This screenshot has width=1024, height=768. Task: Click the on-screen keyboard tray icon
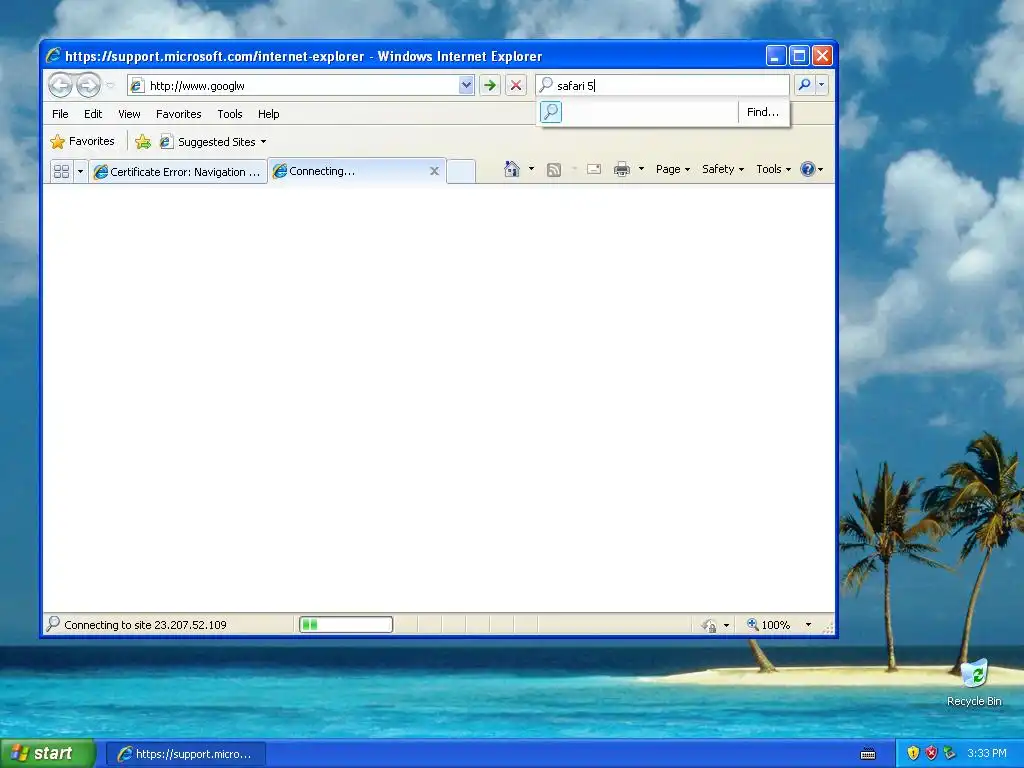[868, 754]
